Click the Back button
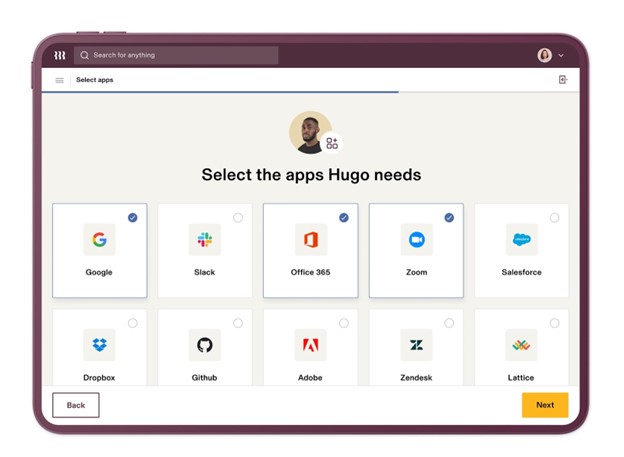 (76, 405)
